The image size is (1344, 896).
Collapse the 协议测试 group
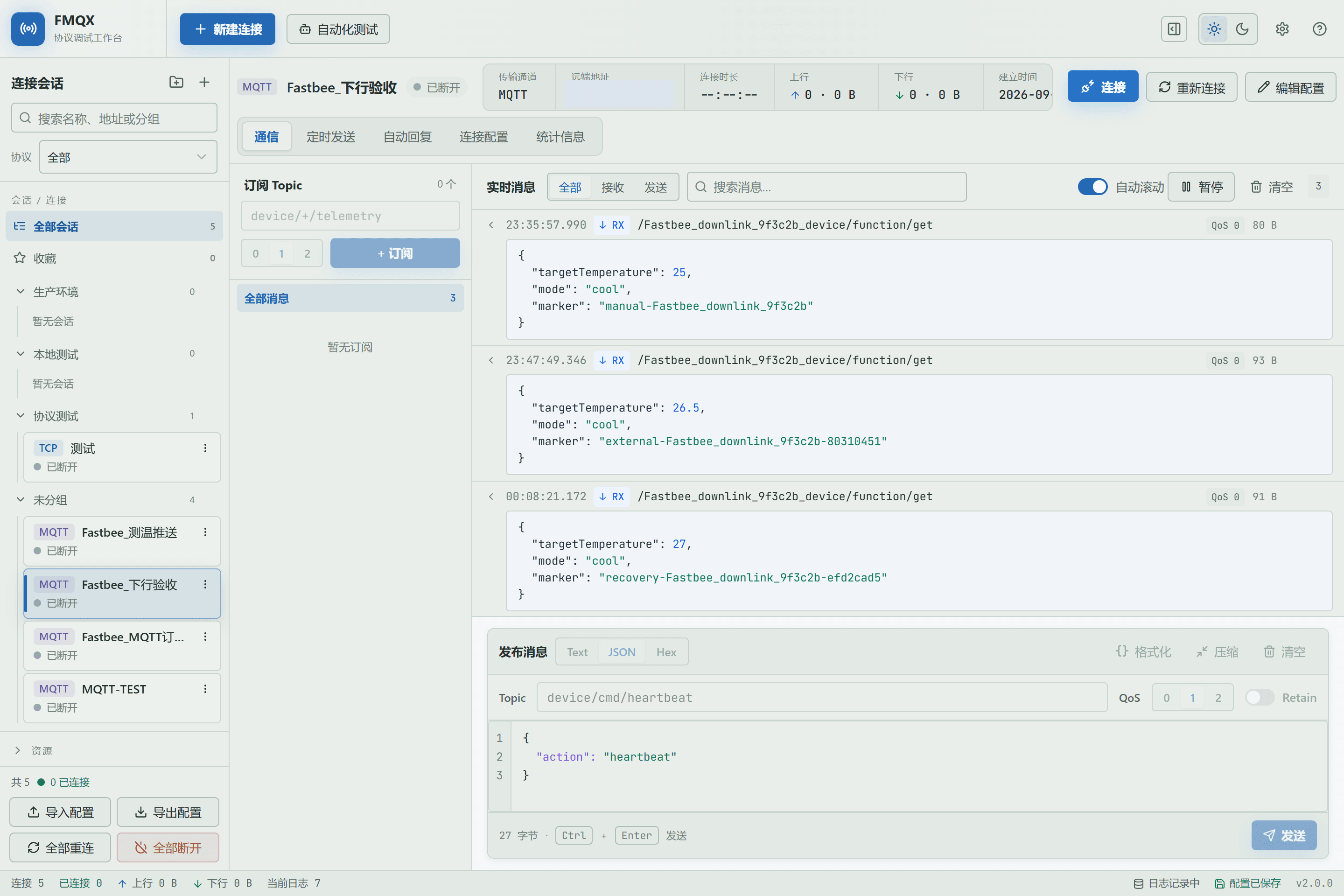[x=21, y=415]
